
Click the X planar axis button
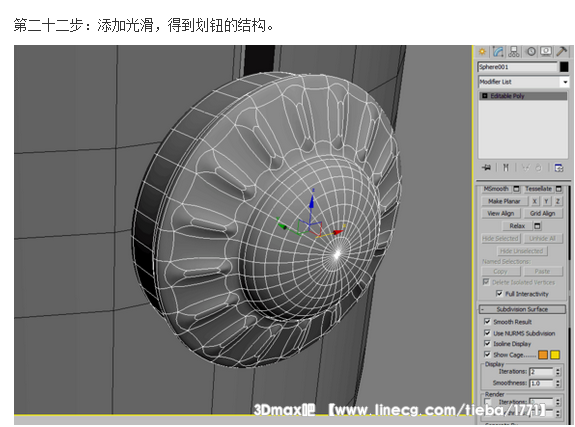535,201
